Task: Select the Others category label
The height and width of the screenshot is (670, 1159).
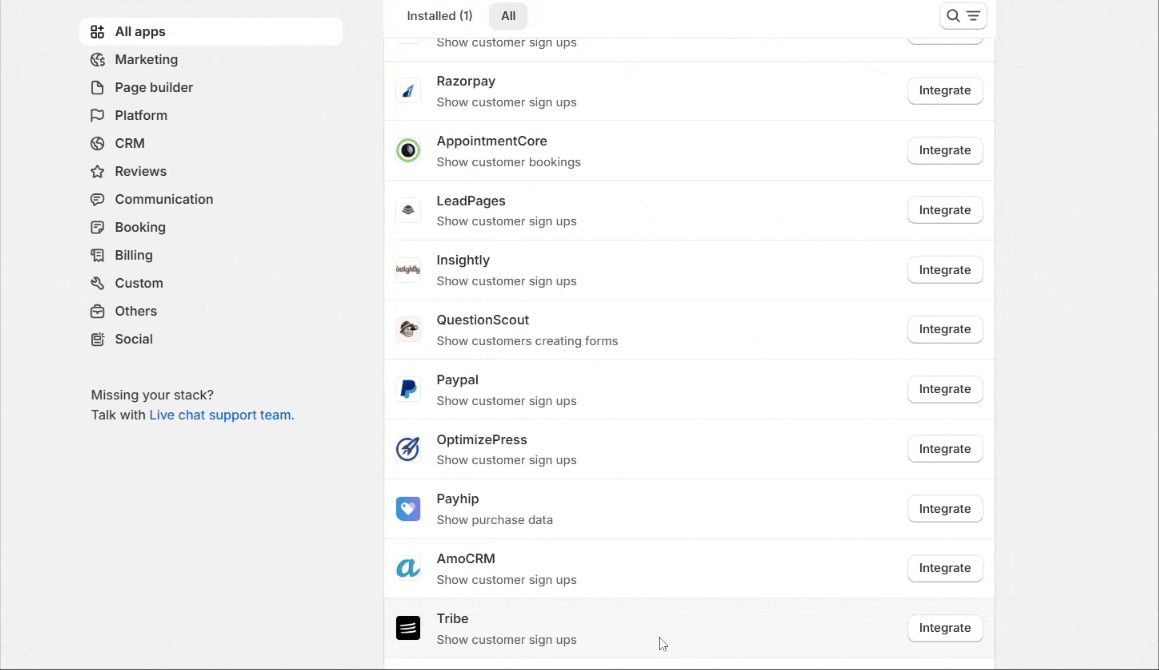Action: [136, 311]
